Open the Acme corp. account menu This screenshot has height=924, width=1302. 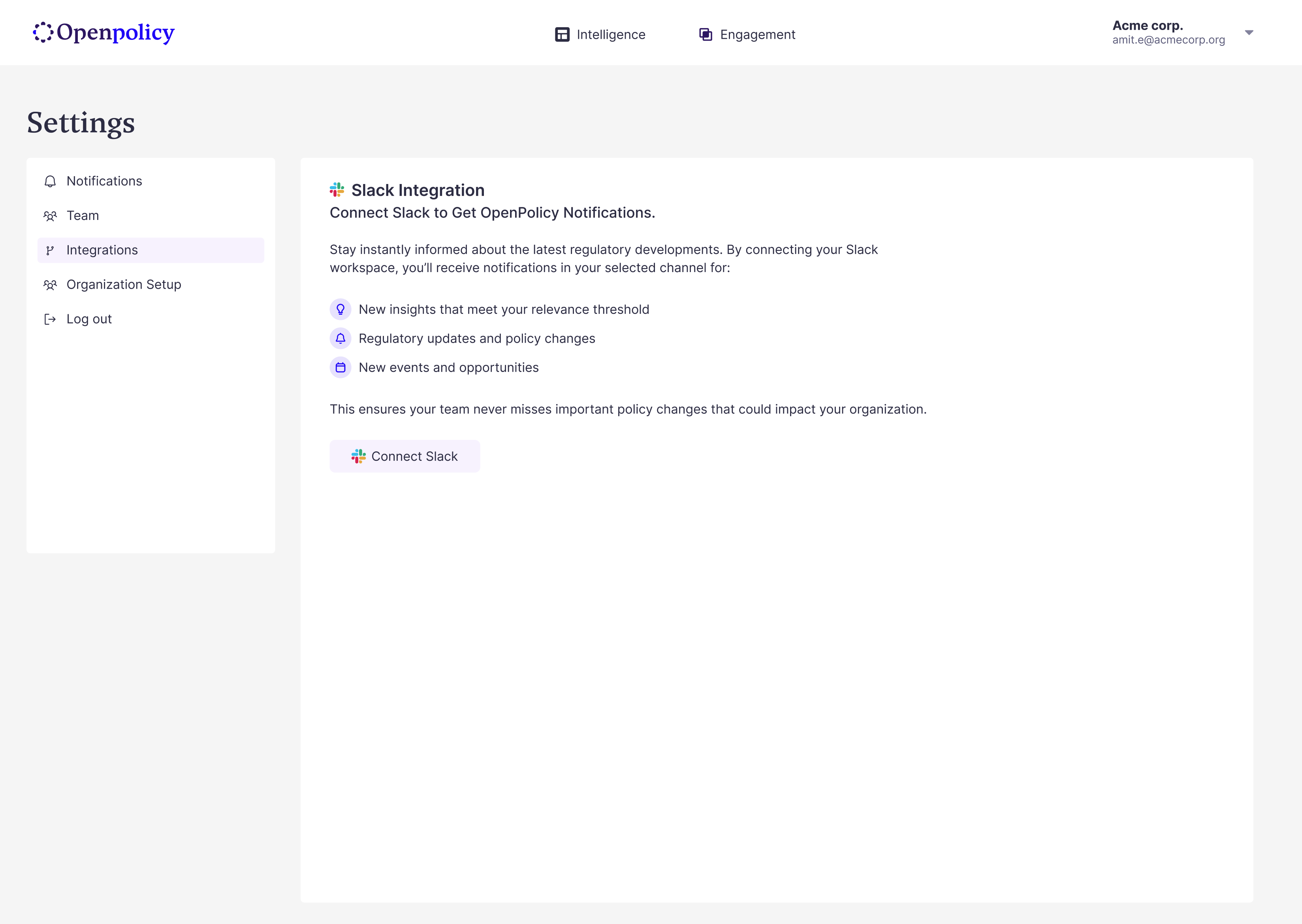[1147, 26]
